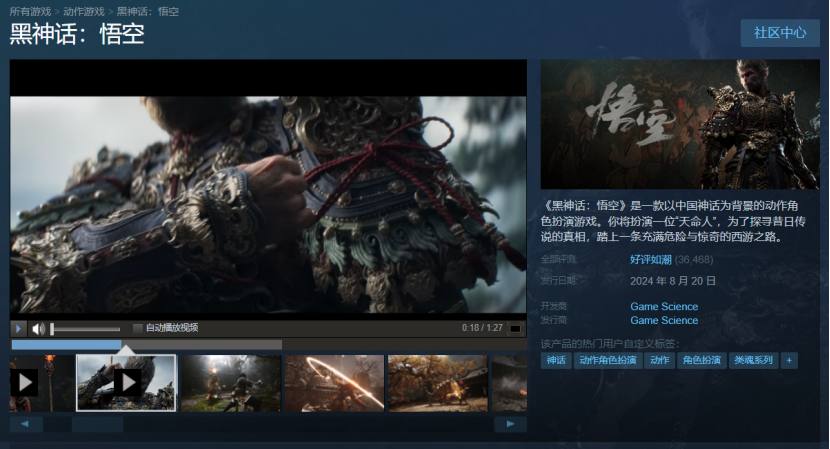830x449 pixels.
Task: Enter fullscreen with the video fullscreen icon
Action: point(515,328)
